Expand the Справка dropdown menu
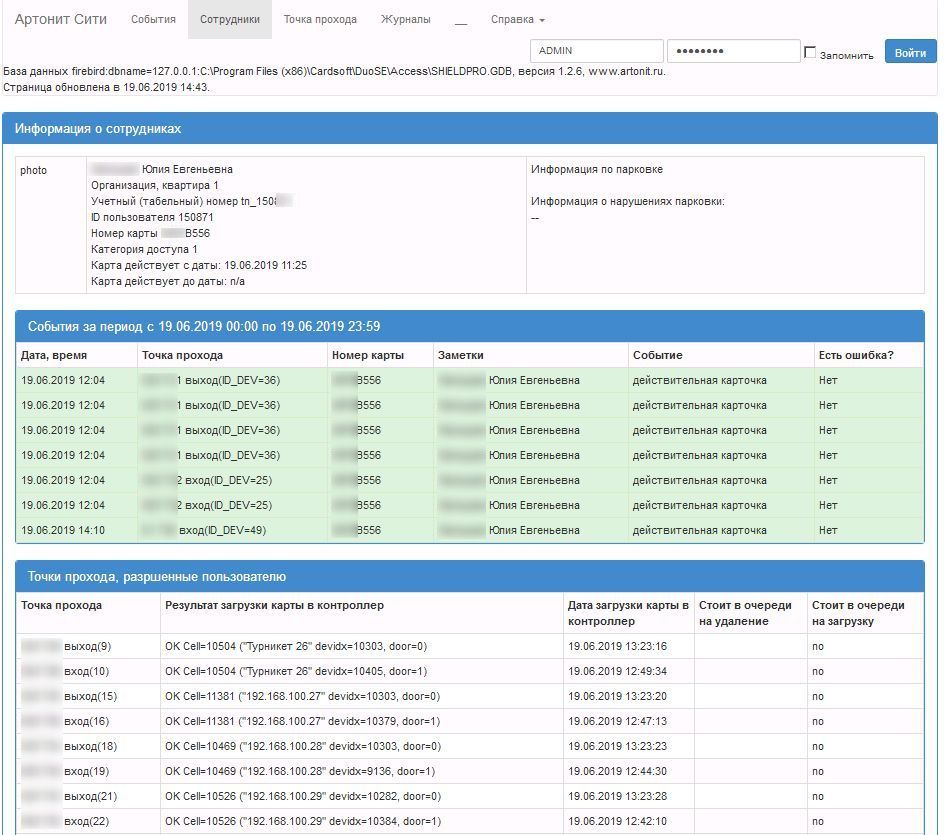The width and height of the screenshot is (945, 835). point(517,19)
